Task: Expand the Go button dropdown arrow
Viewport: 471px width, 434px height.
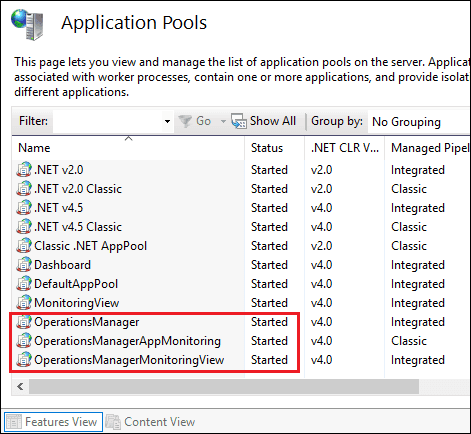Action: coord(223,121)
